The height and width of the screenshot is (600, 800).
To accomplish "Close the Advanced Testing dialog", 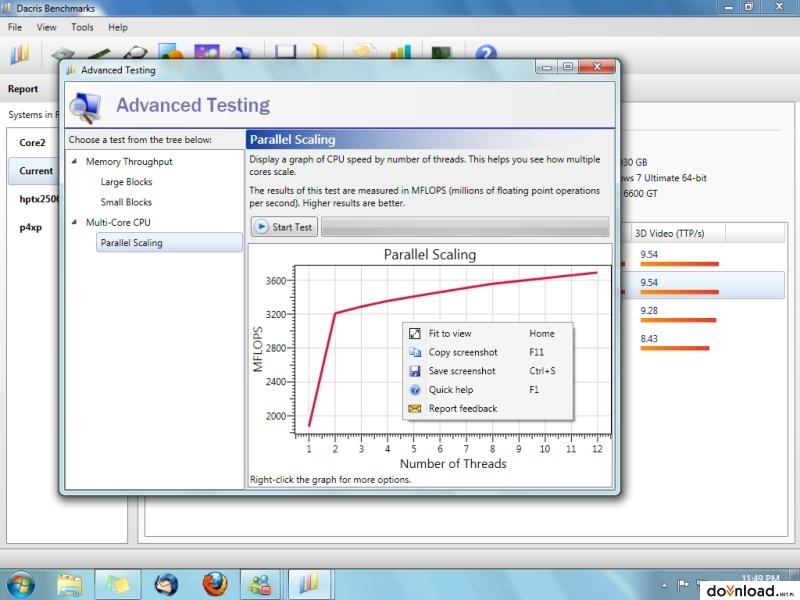I will pos(597,67).
